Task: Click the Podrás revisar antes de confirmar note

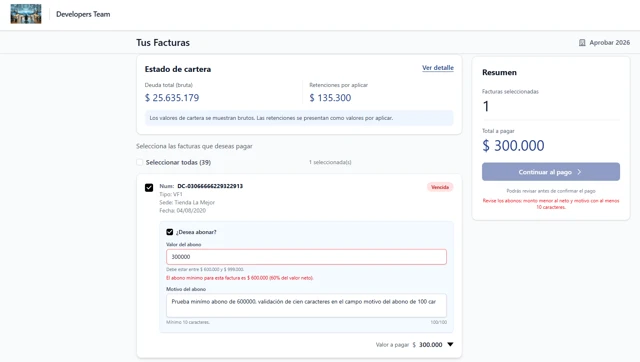Action: 551,191
